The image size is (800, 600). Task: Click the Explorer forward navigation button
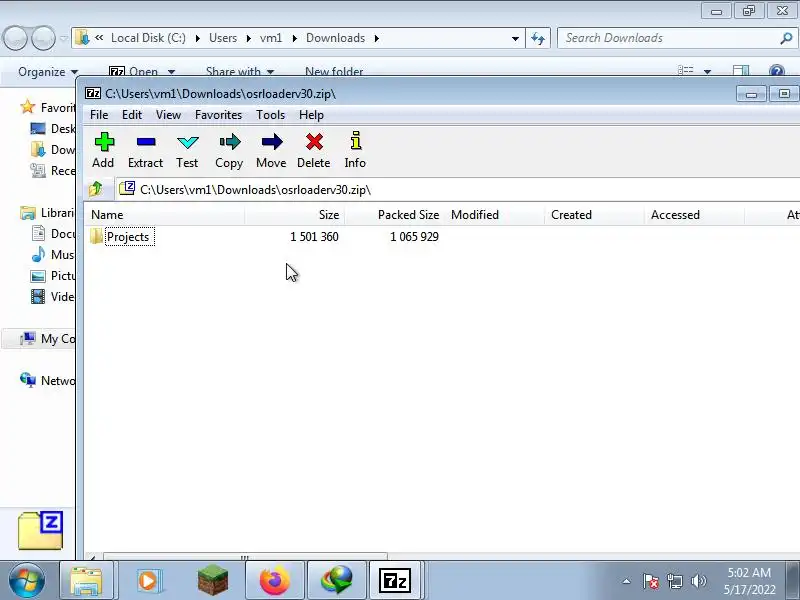(x=43, y=38)
